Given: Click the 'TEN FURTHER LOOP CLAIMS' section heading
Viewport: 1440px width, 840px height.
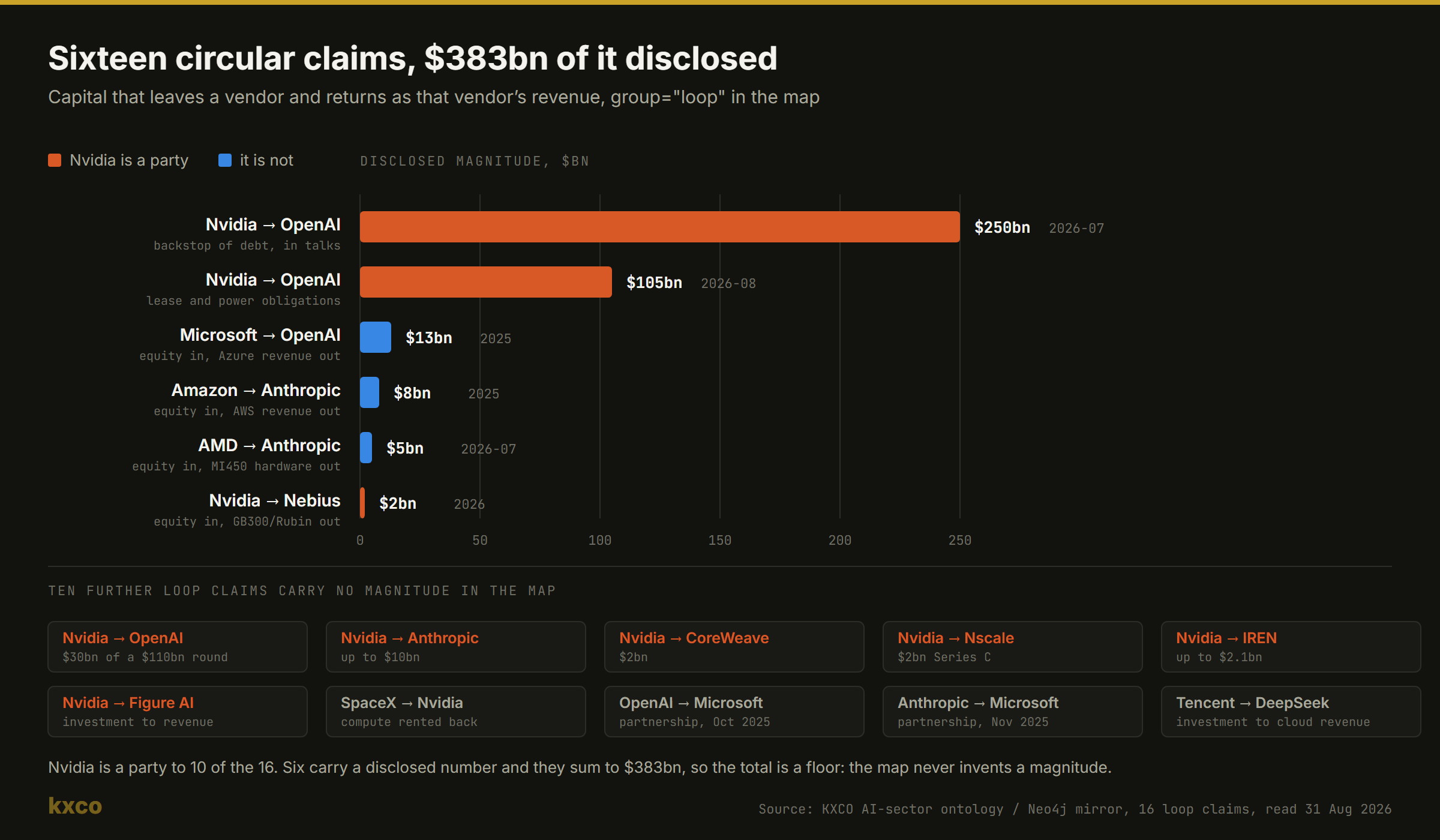Looking at the screenshot, I should [x=302, y=591].
